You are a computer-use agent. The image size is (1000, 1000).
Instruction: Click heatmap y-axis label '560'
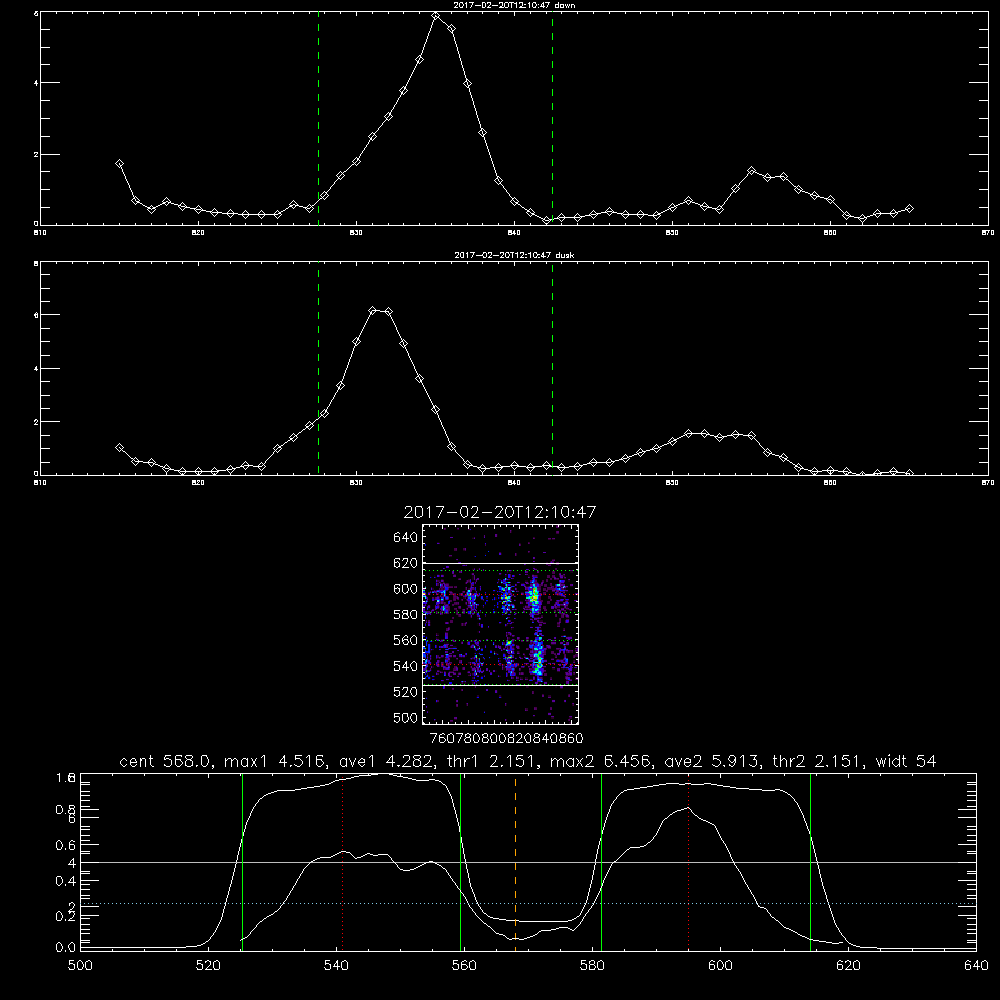(406, 640)
